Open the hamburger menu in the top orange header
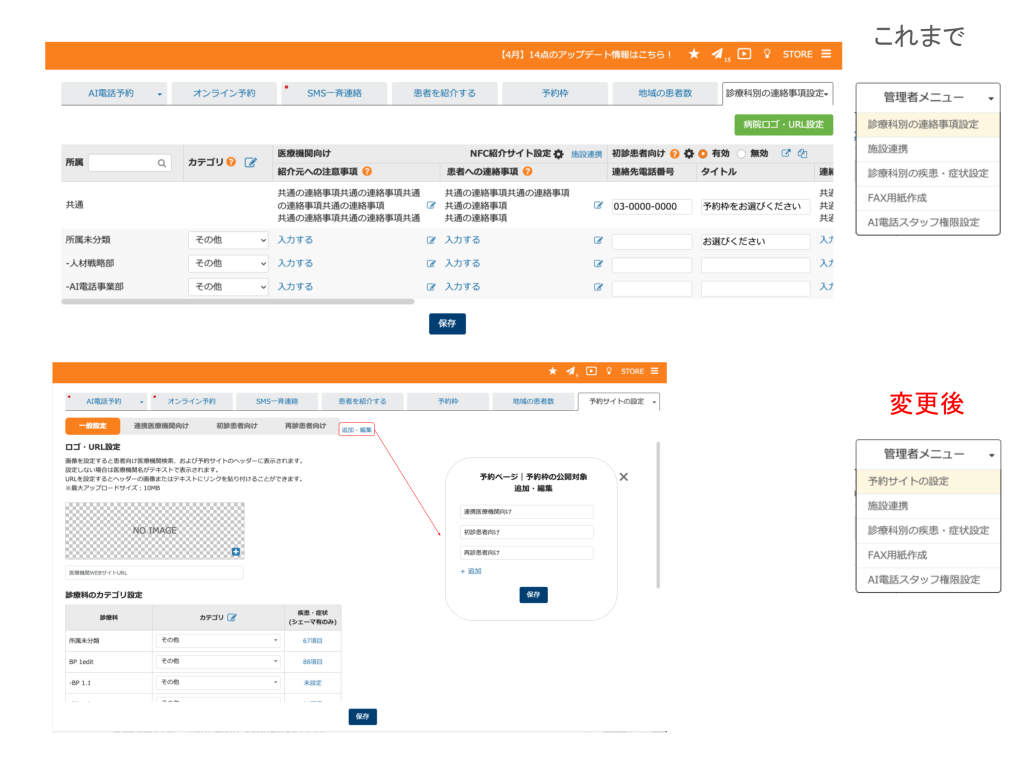 click(x=826, y=54)
